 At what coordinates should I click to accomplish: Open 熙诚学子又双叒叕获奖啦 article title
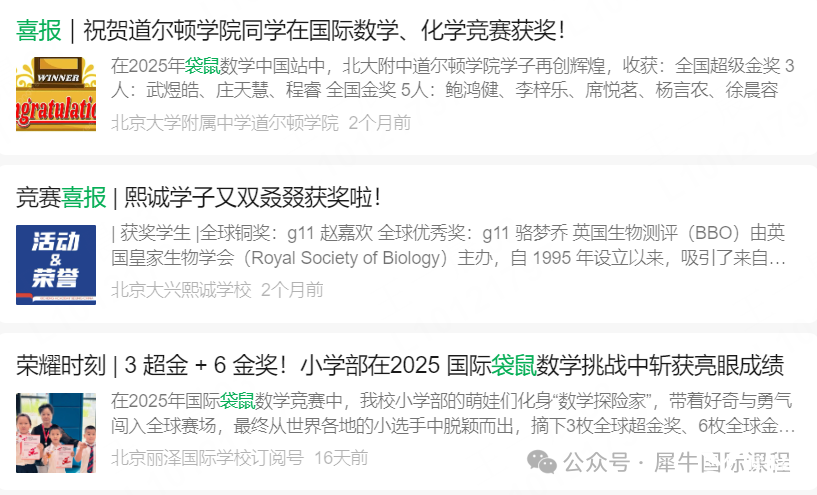coord(199,198)
